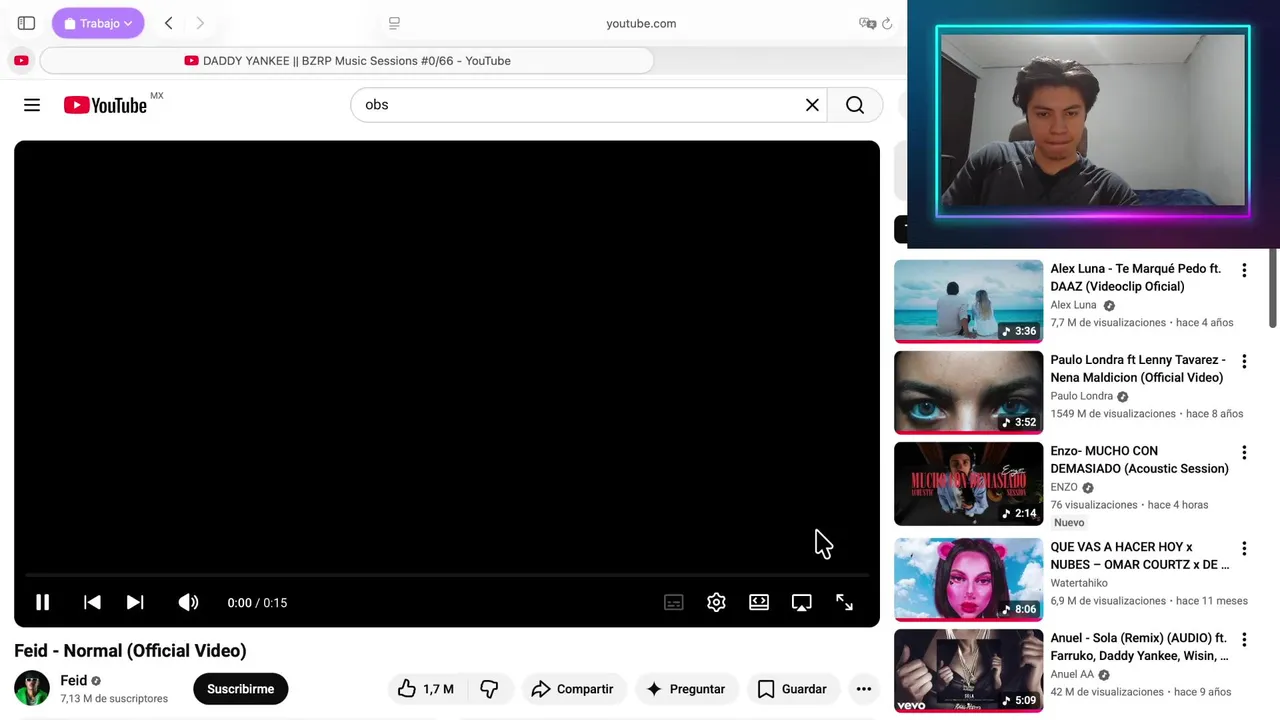Pause the video playback
The width and height of the screenshot is (1280, 720).
click(x=42, y=602)
